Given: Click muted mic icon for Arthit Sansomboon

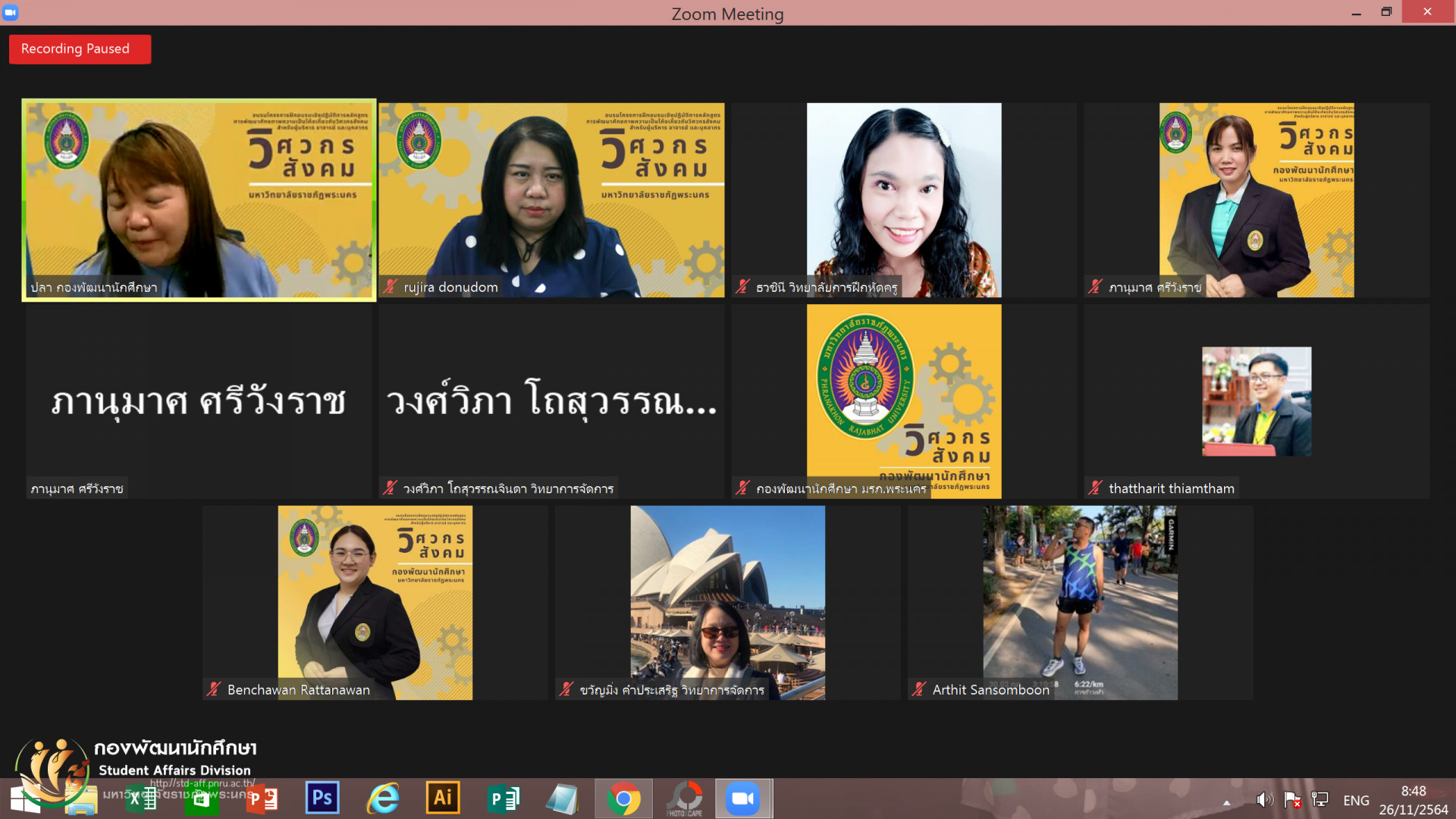Looking at the screenshot, I should pyautogui.click(x=919, y=689).
